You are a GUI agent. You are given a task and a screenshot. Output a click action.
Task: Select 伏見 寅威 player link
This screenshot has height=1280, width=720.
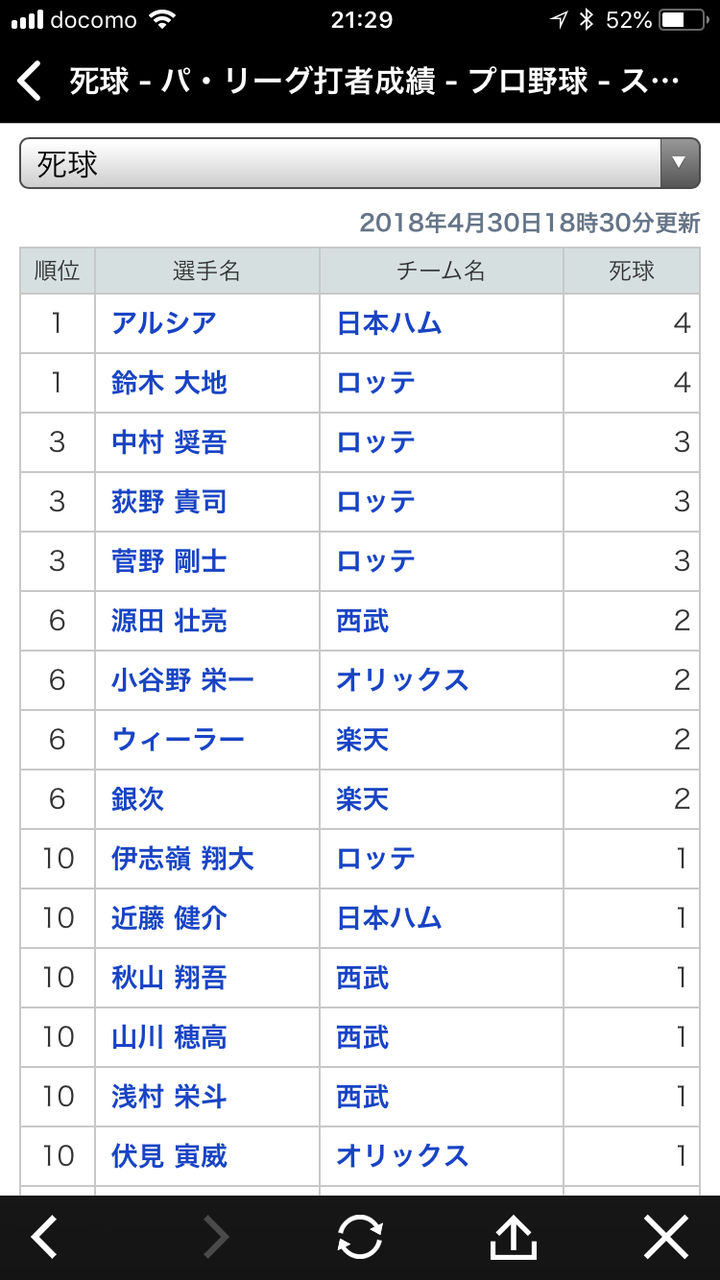169,1156
